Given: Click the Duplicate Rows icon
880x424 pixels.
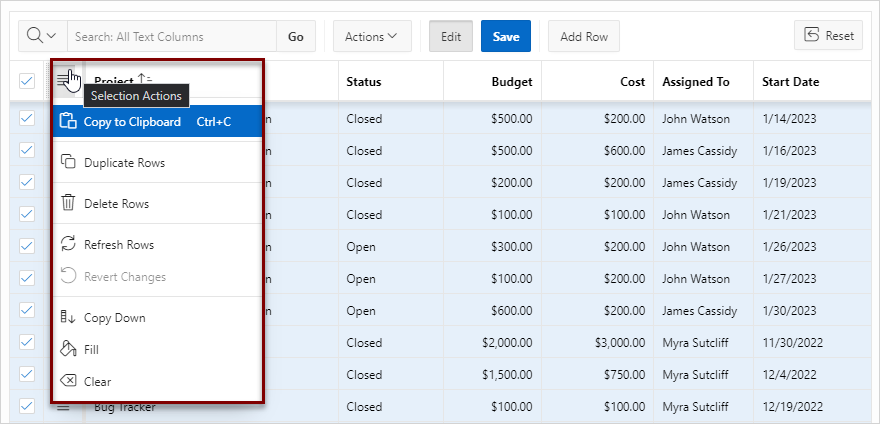Looking at the screenshot, I should click(x=68, y=163).
